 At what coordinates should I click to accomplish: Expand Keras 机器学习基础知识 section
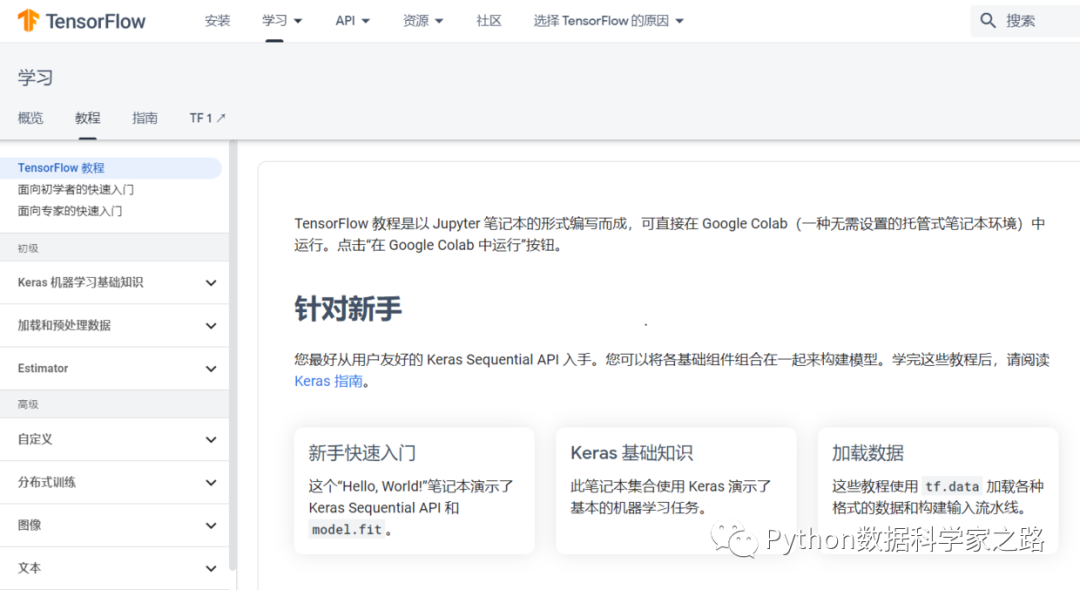(x=114, y=282)
